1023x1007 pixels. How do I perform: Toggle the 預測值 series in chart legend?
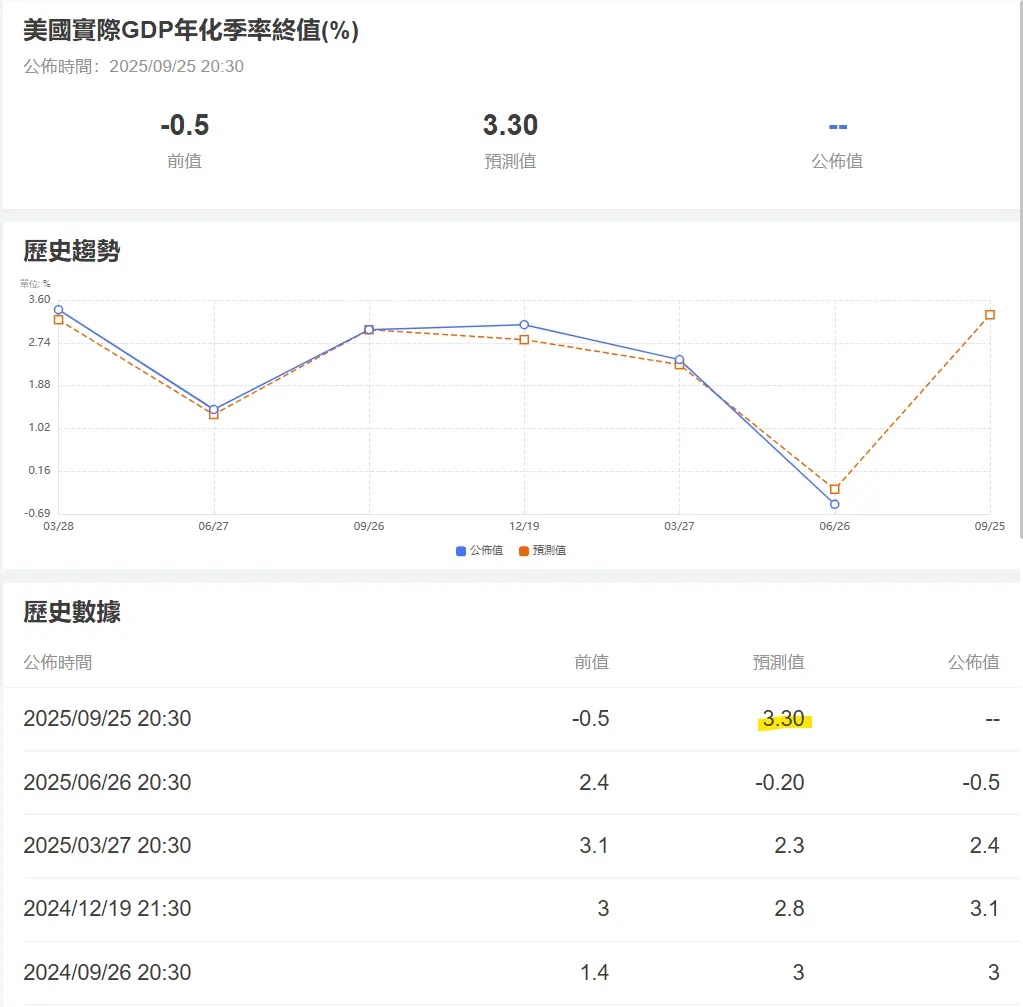coord(542,550)
